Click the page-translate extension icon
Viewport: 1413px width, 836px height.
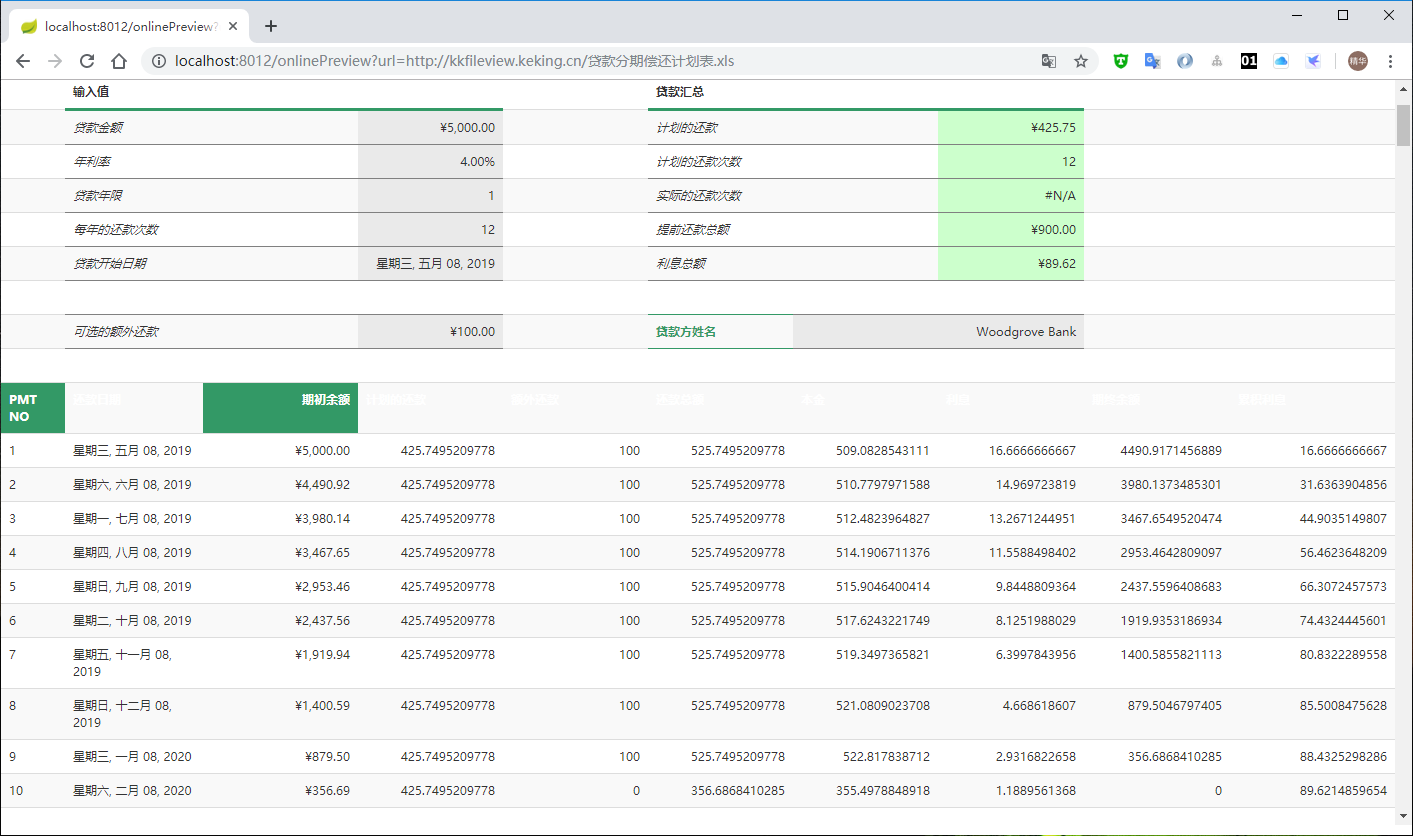(x=1152, y=61)
